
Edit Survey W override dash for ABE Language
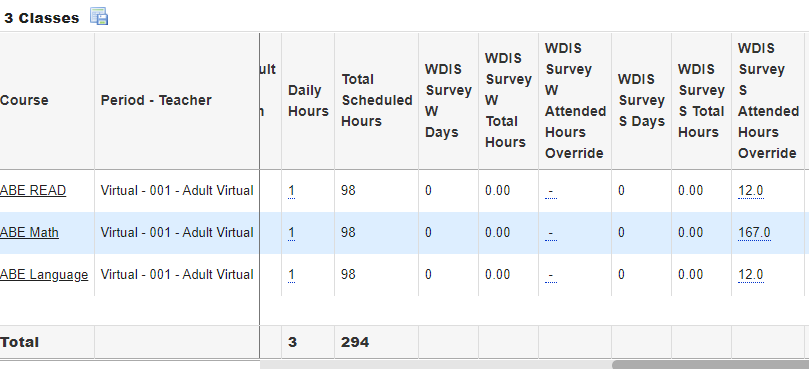[551, 276]
